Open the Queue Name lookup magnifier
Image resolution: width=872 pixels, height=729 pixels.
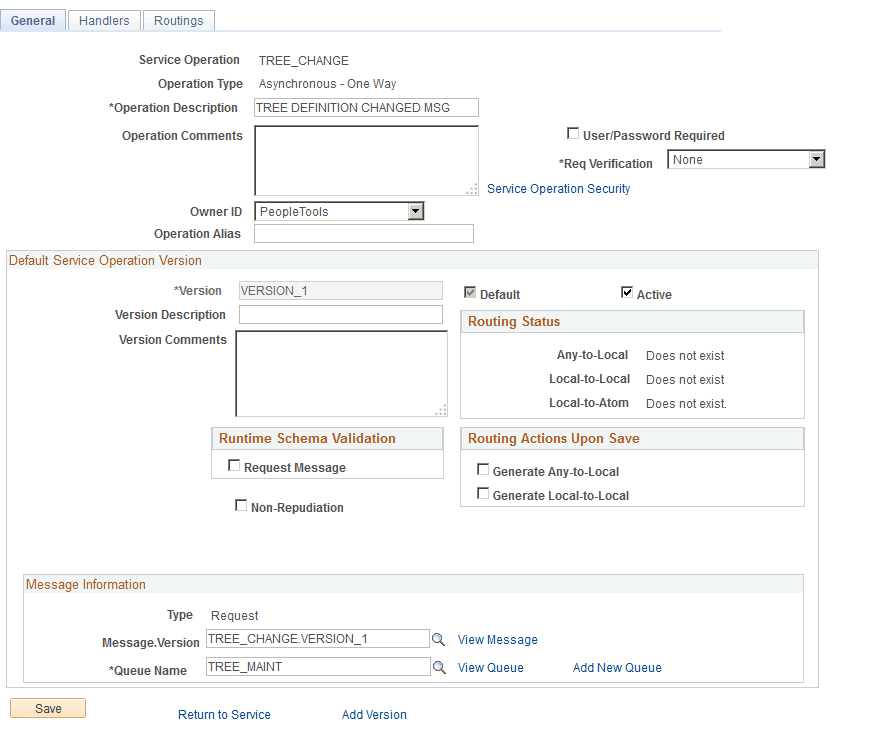click(439, 666)
